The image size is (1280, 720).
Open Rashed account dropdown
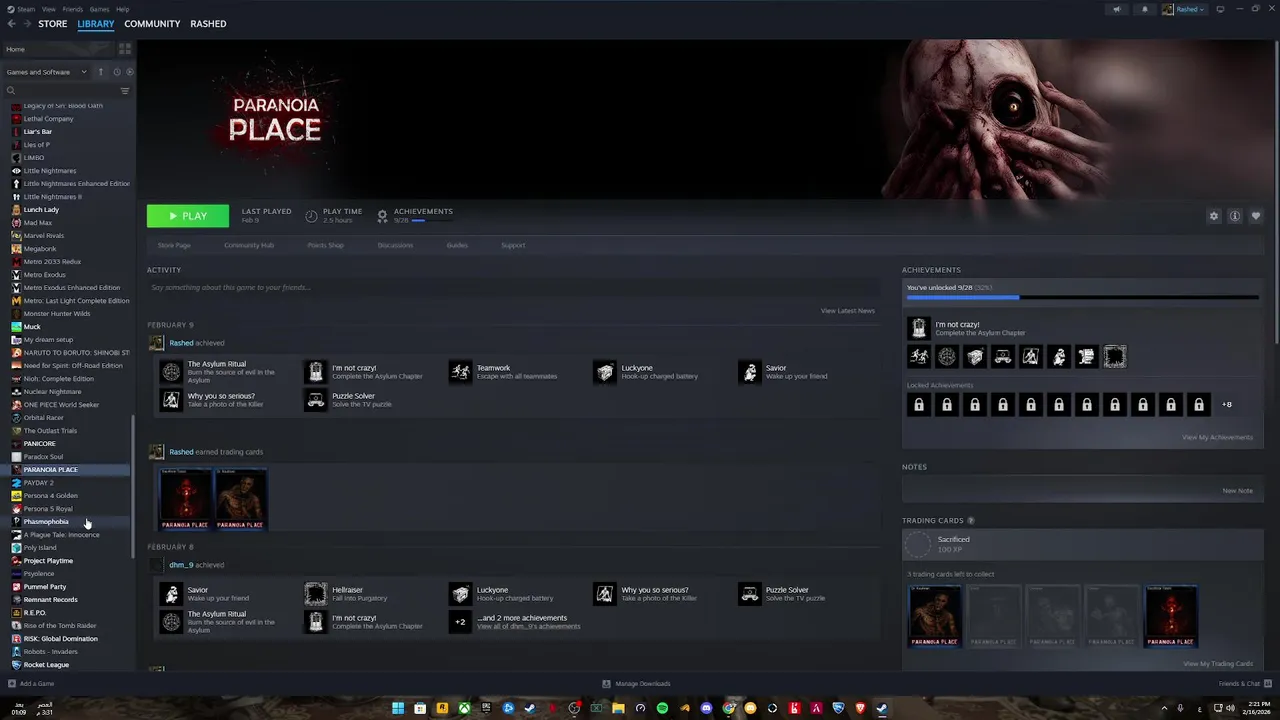click(1184, 9)
